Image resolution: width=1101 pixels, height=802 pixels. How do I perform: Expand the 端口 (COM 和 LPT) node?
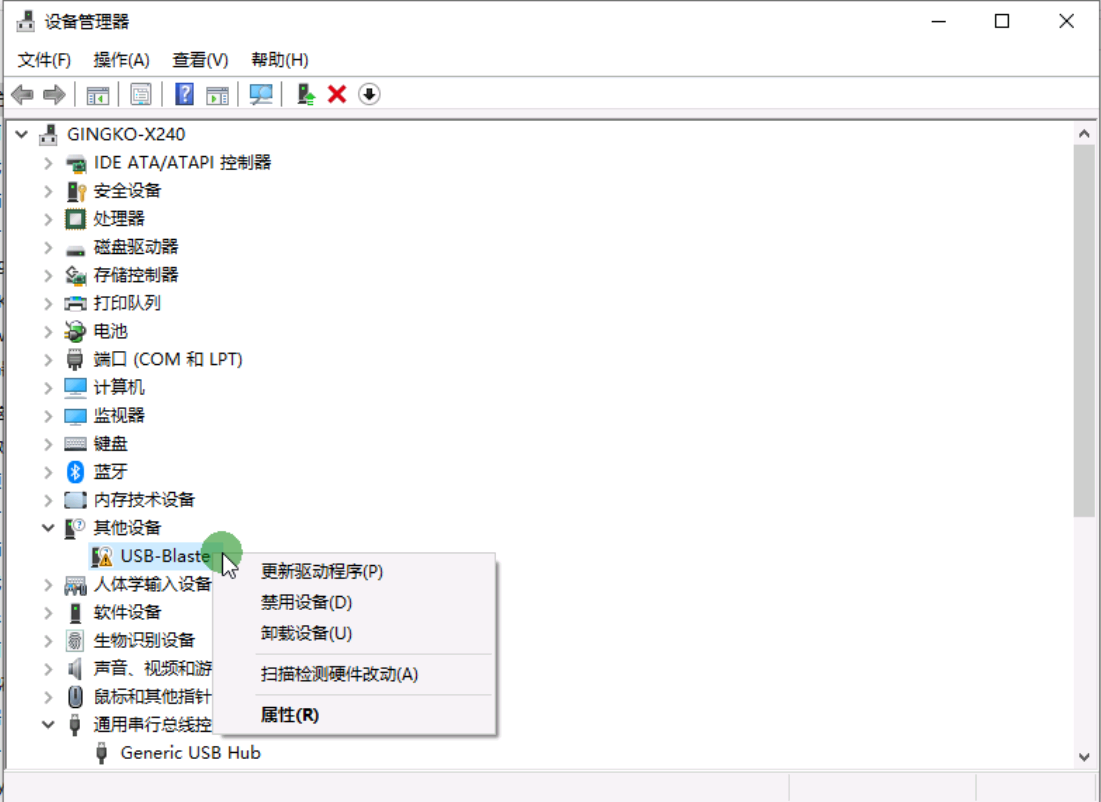[48, 359]
